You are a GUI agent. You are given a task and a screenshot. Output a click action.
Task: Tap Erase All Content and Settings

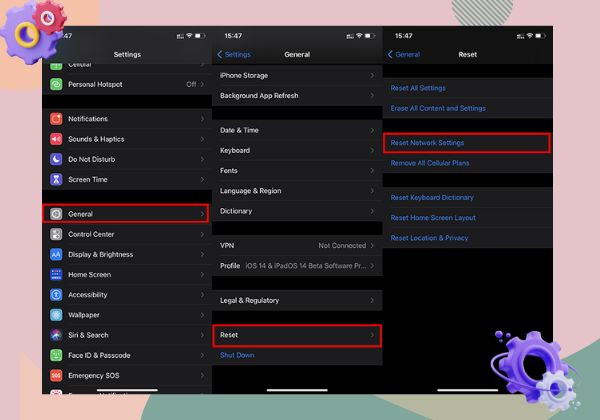[438, 108]
